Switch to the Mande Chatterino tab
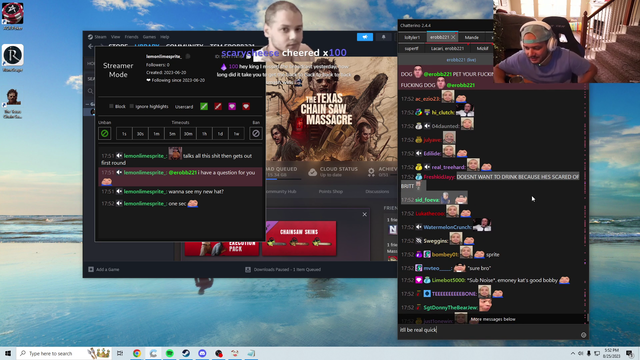Image resolution: width=640 pixels, height=360 pixels. tap(471, 37)
